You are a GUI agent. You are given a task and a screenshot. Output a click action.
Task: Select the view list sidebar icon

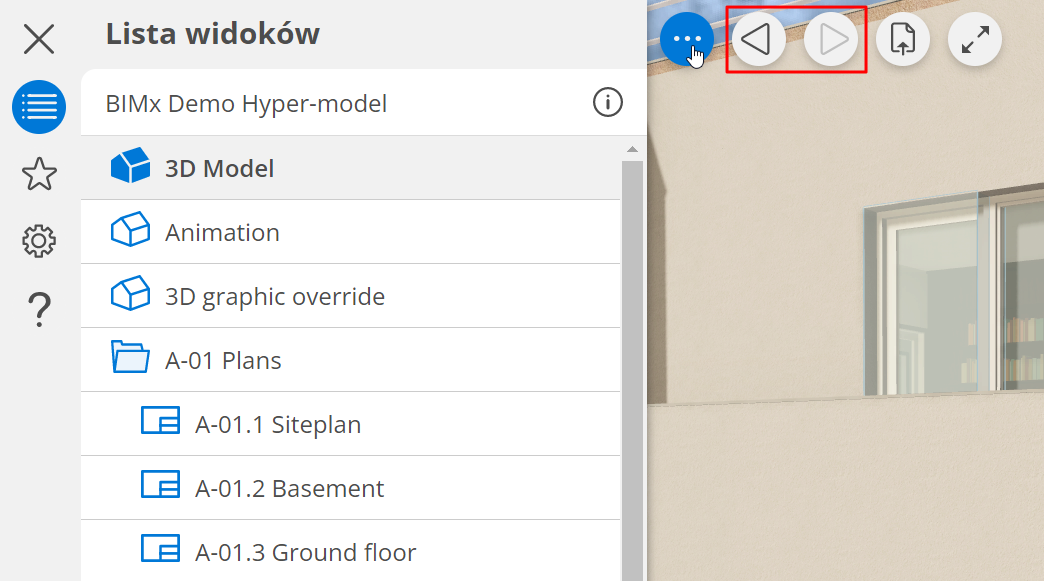pyautogui.click(x=39, y=107)
